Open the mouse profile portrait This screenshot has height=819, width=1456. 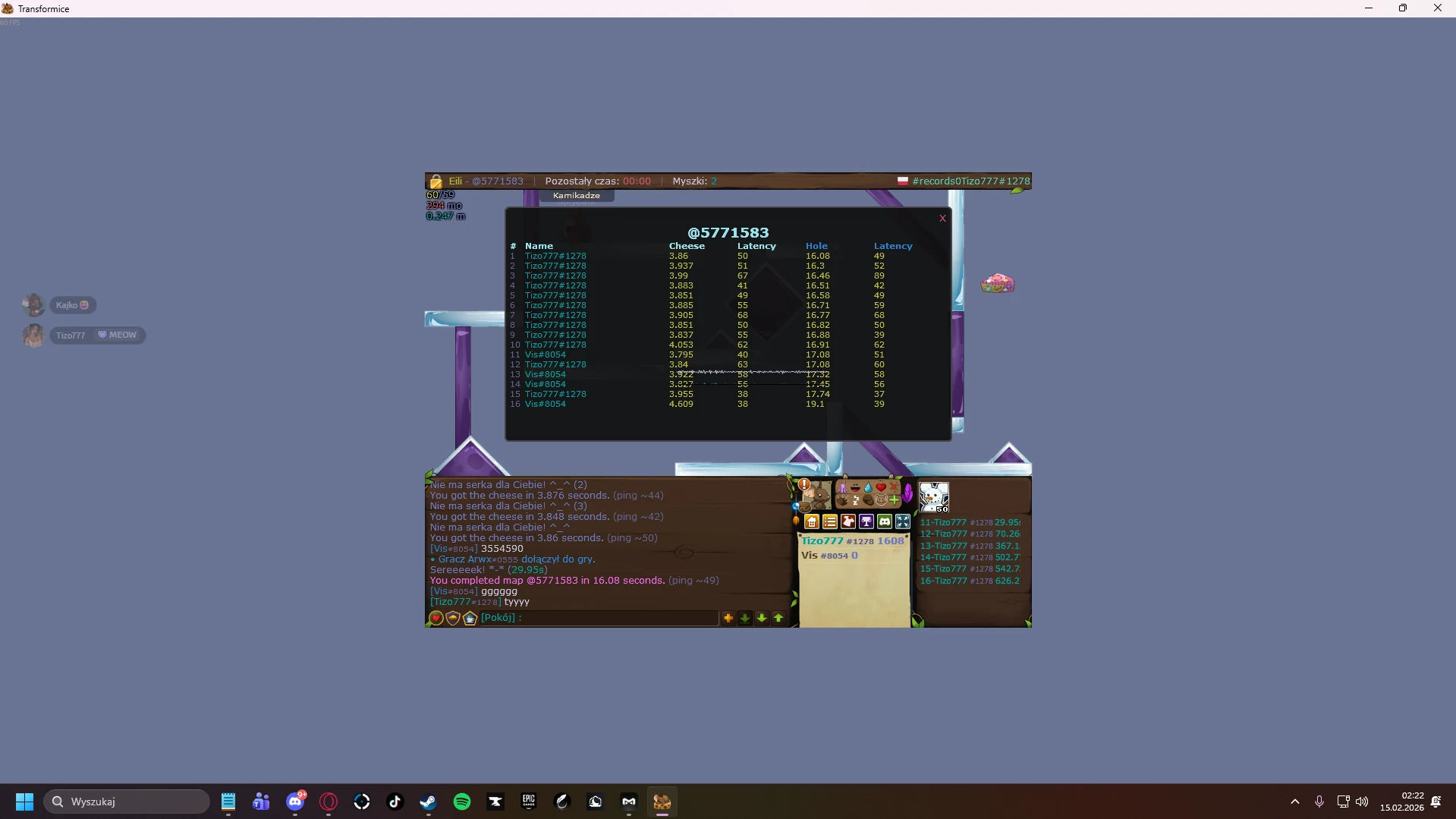pyautogui.click(x=818, y=495)
